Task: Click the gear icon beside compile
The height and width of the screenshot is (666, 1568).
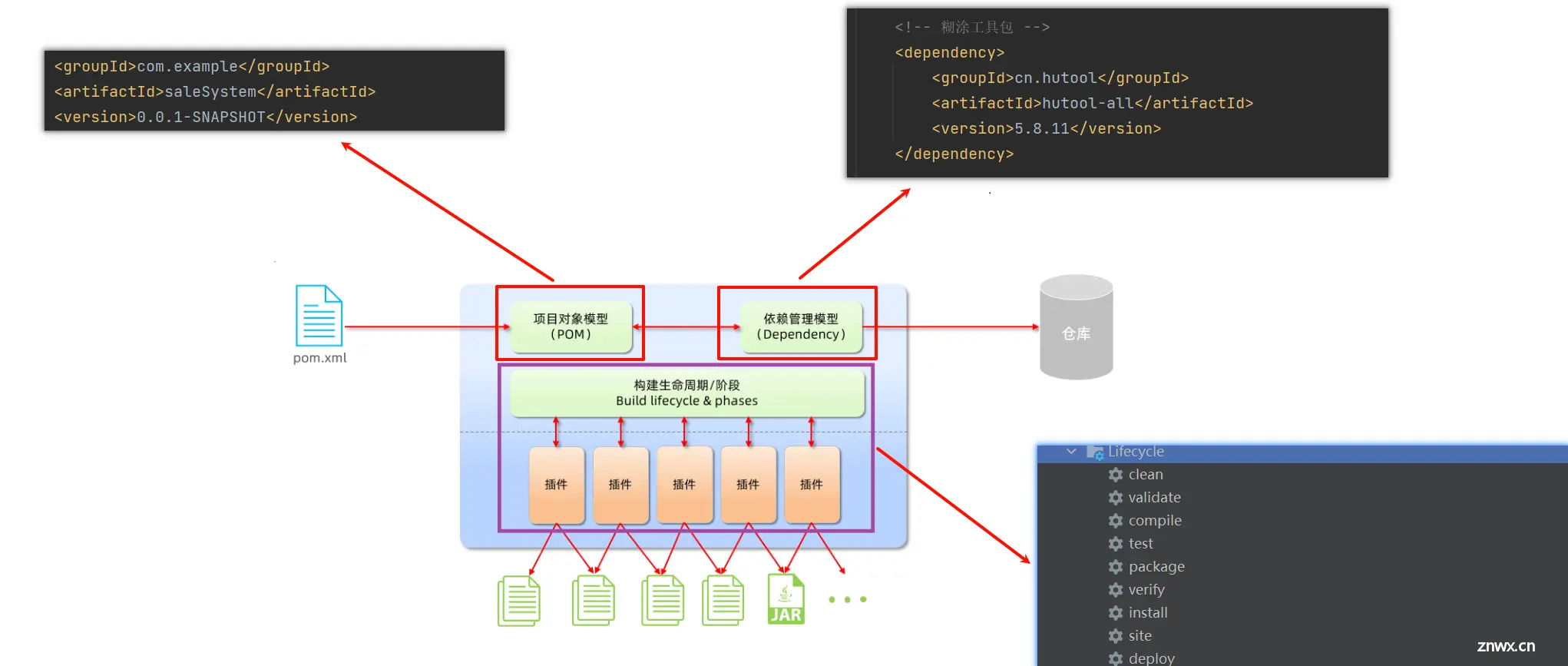Action: point(1116,521)
